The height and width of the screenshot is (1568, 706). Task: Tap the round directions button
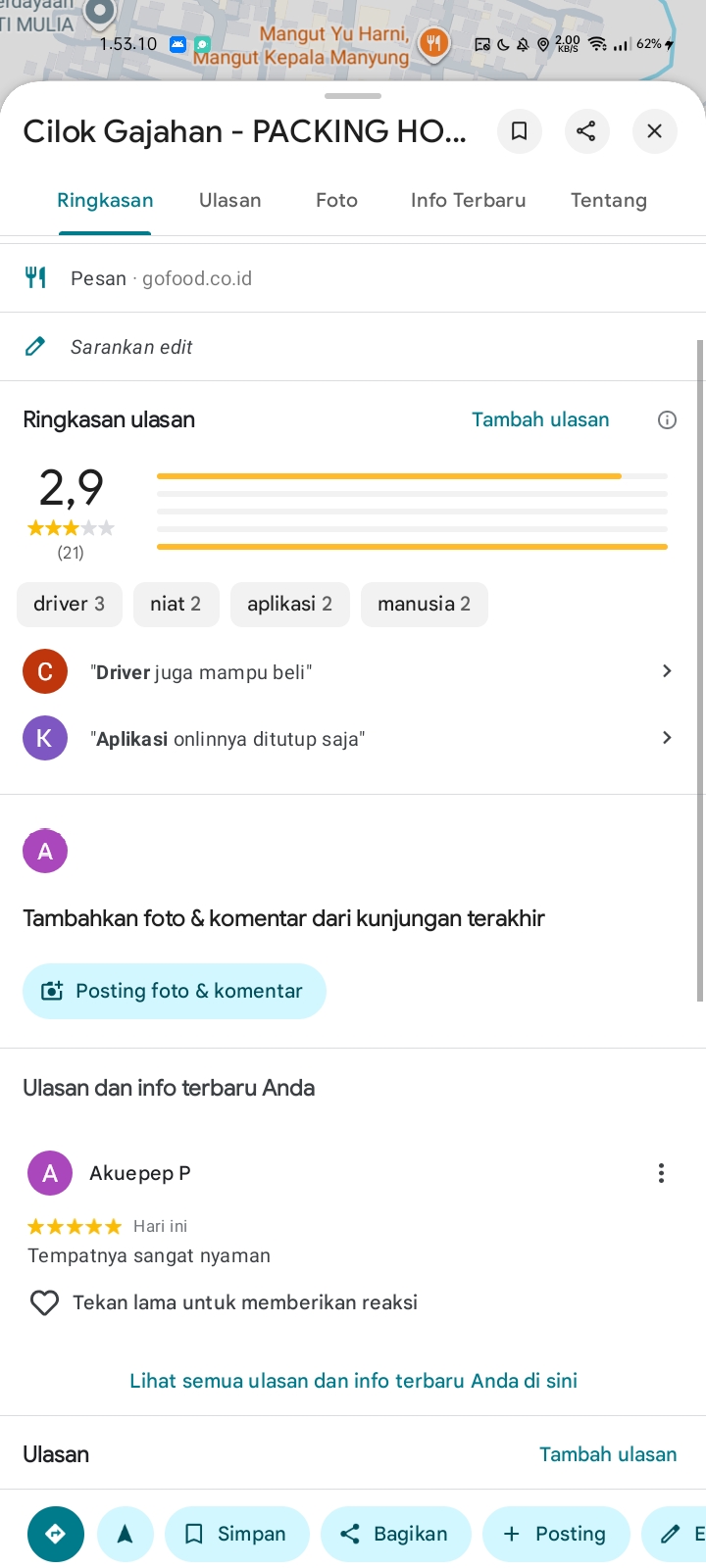click(56, 1534)
